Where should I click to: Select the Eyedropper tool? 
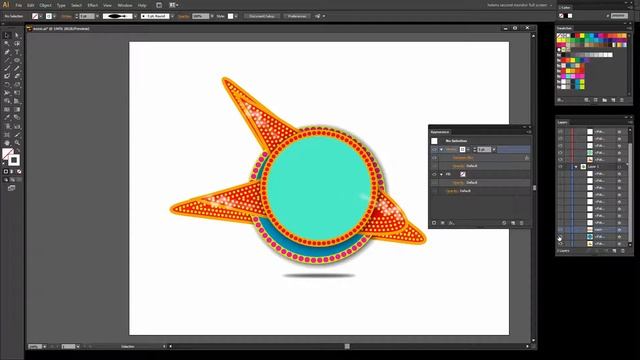tap(7, 118)
